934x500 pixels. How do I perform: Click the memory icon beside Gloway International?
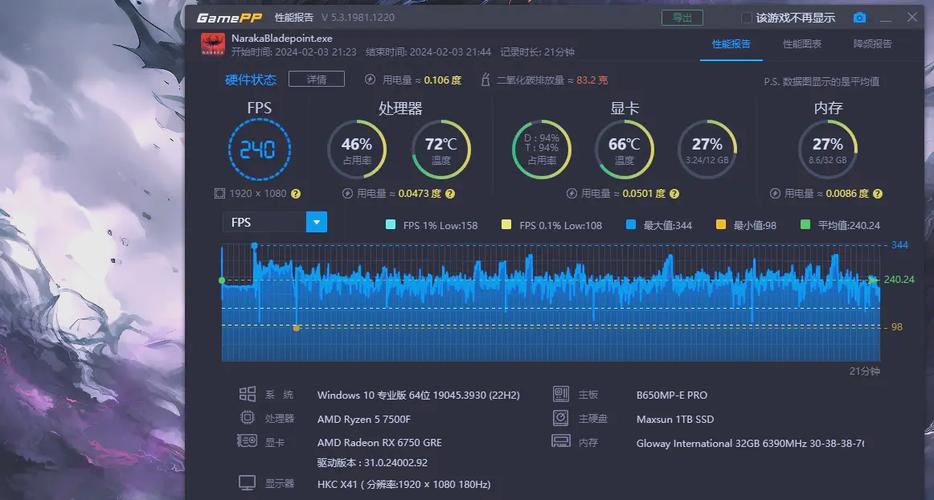(561, 442)
